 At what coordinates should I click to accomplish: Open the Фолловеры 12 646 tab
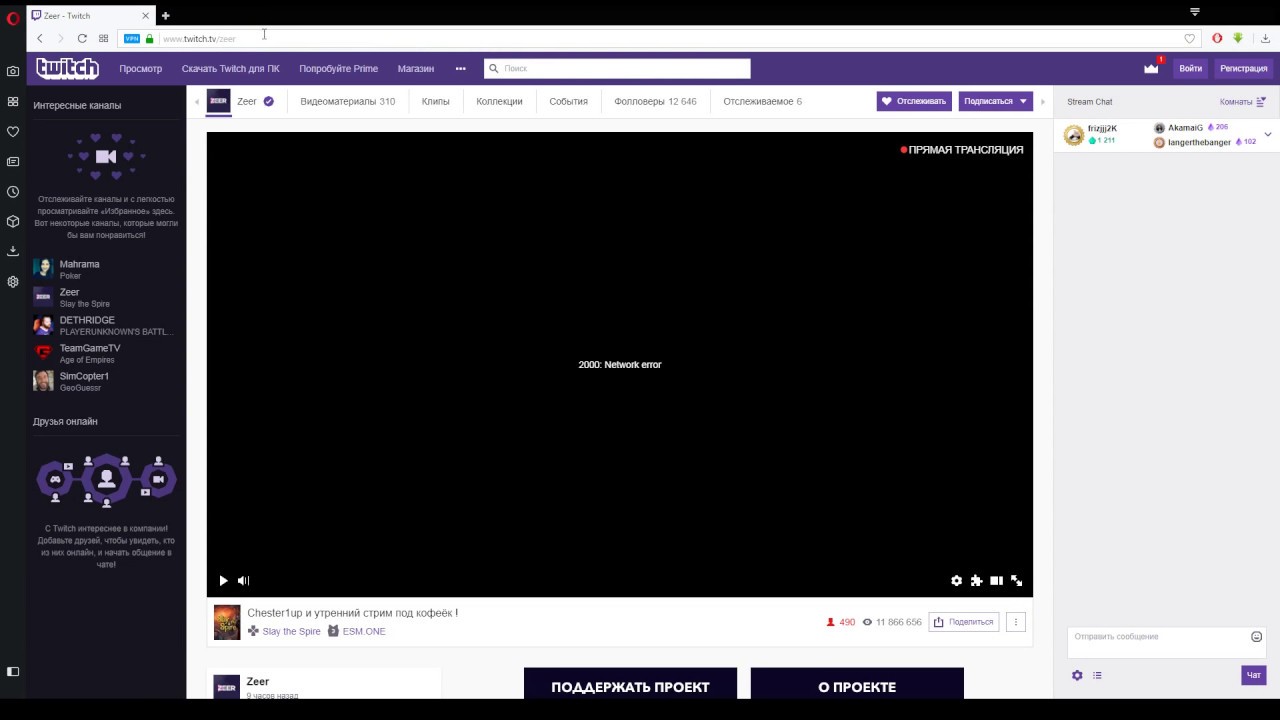click(655, 101)
